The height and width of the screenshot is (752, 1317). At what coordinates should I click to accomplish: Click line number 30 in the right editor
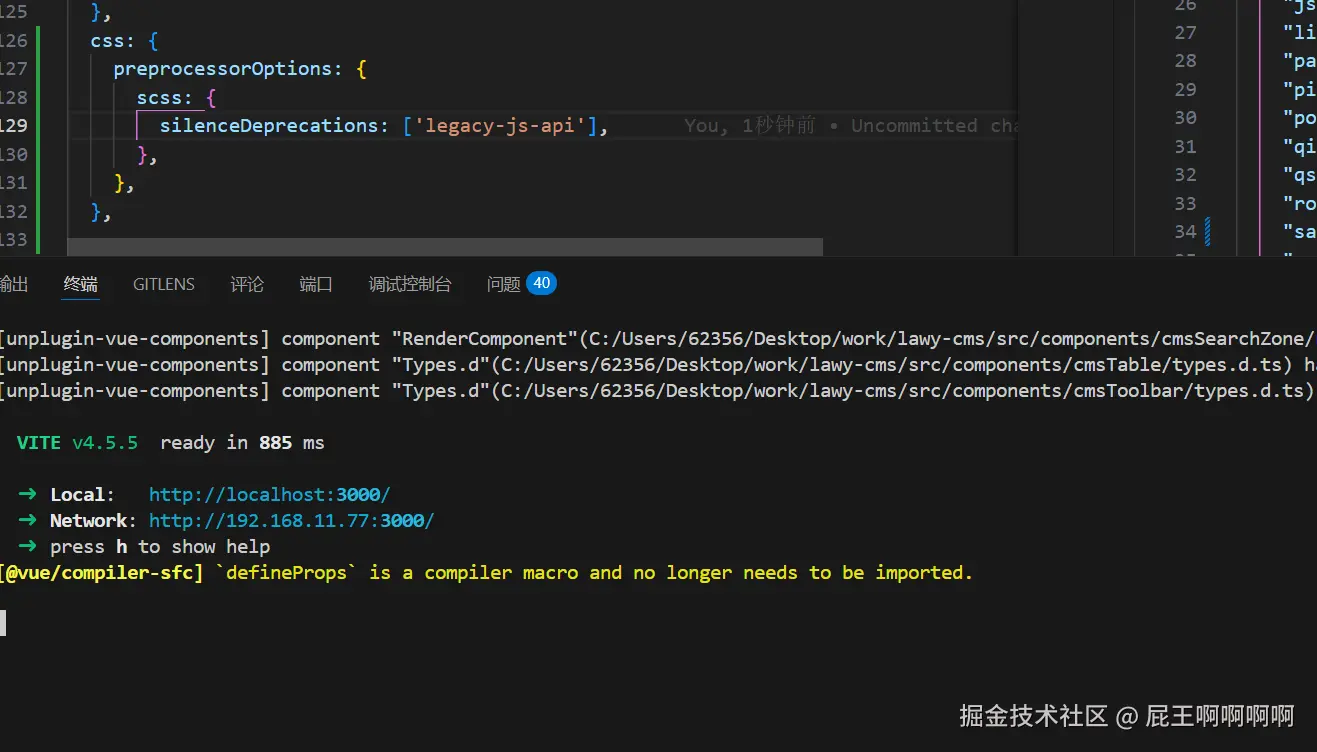pos(1185,118)
